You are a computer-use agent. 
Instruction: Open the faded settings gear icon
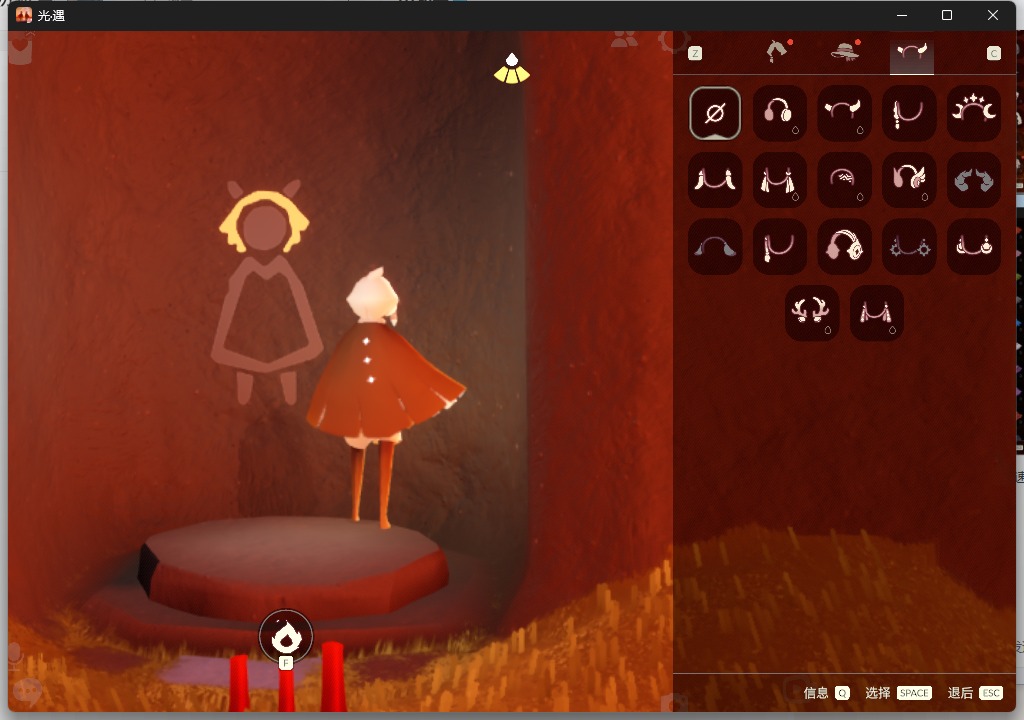[x=673, y=41]
